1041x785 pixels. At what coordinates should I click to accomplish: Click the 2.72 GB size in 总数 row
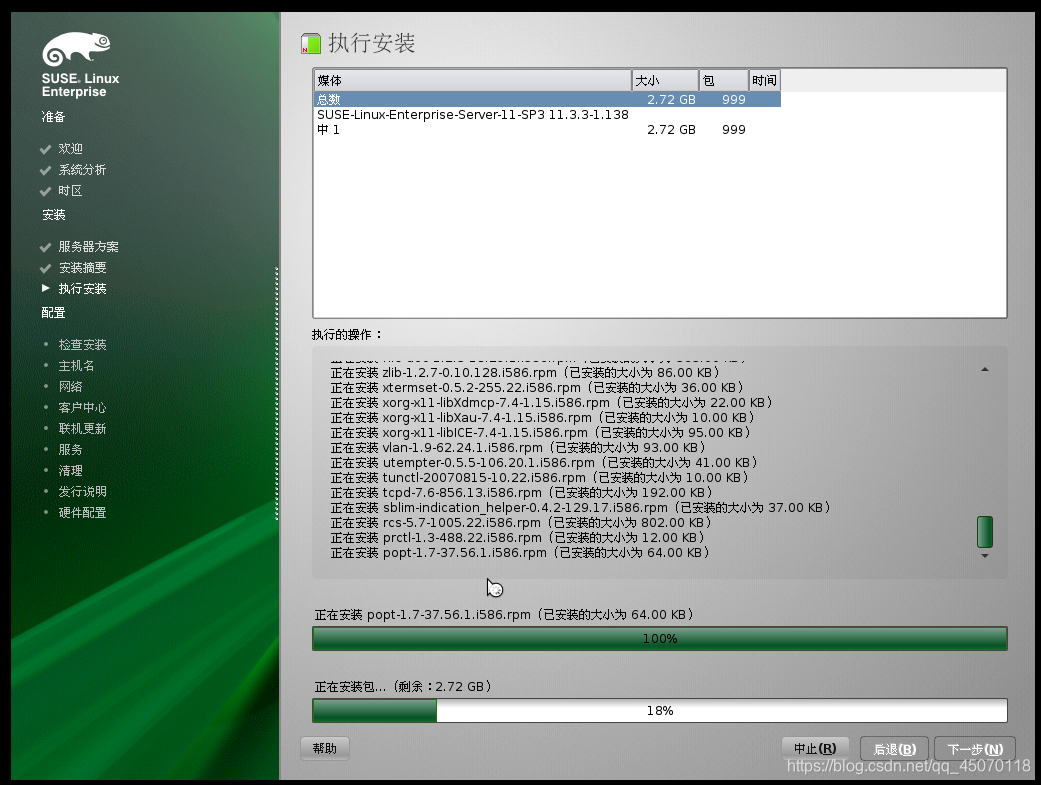tap(671, 100)
